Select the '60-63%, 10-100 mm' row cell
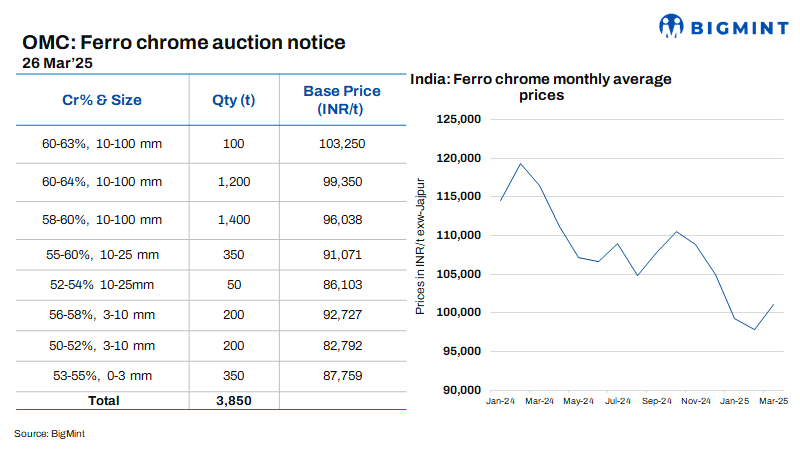 102,144
